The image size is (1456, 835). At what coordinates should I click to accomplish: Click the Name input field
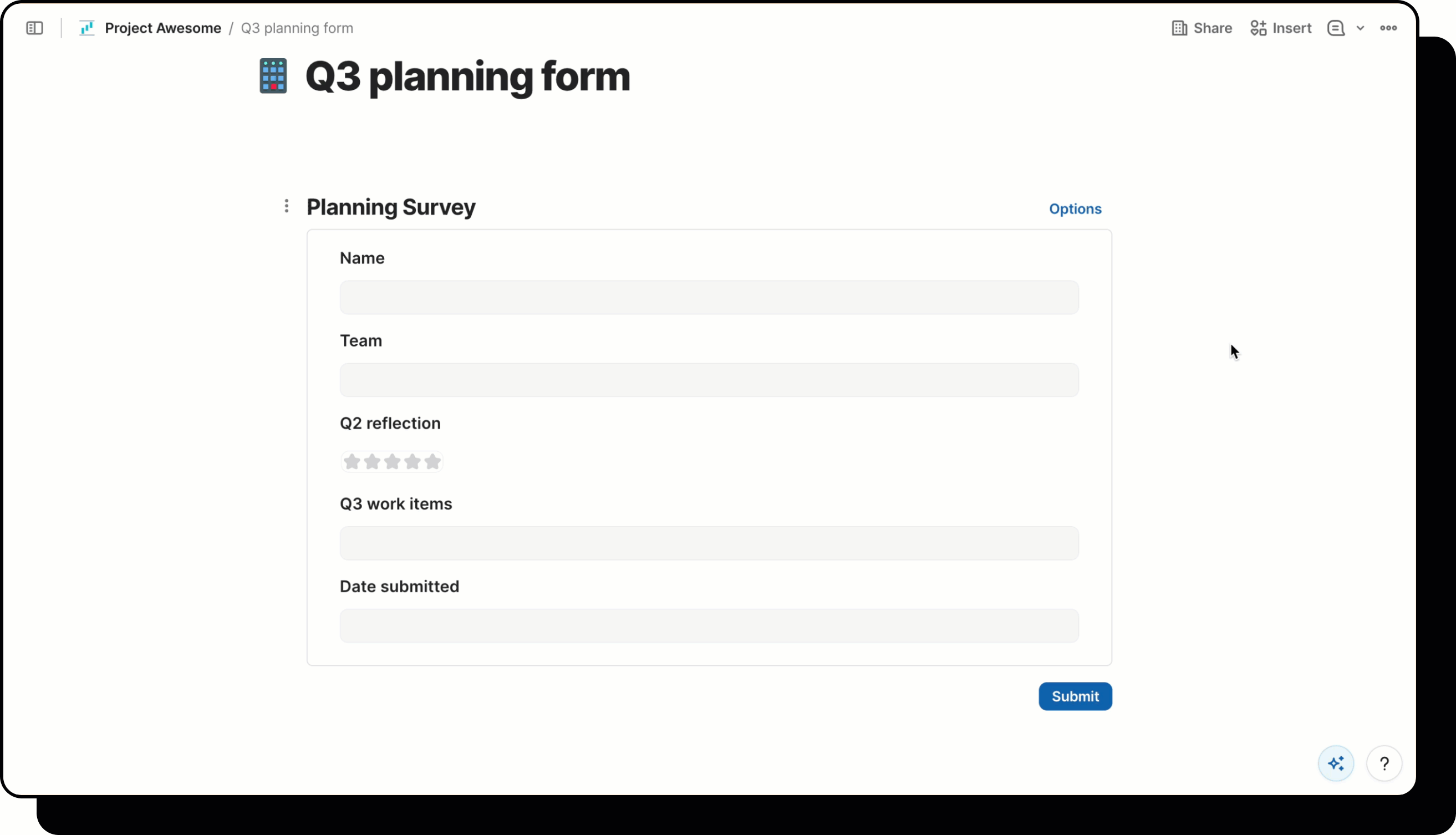pos(709,298)
